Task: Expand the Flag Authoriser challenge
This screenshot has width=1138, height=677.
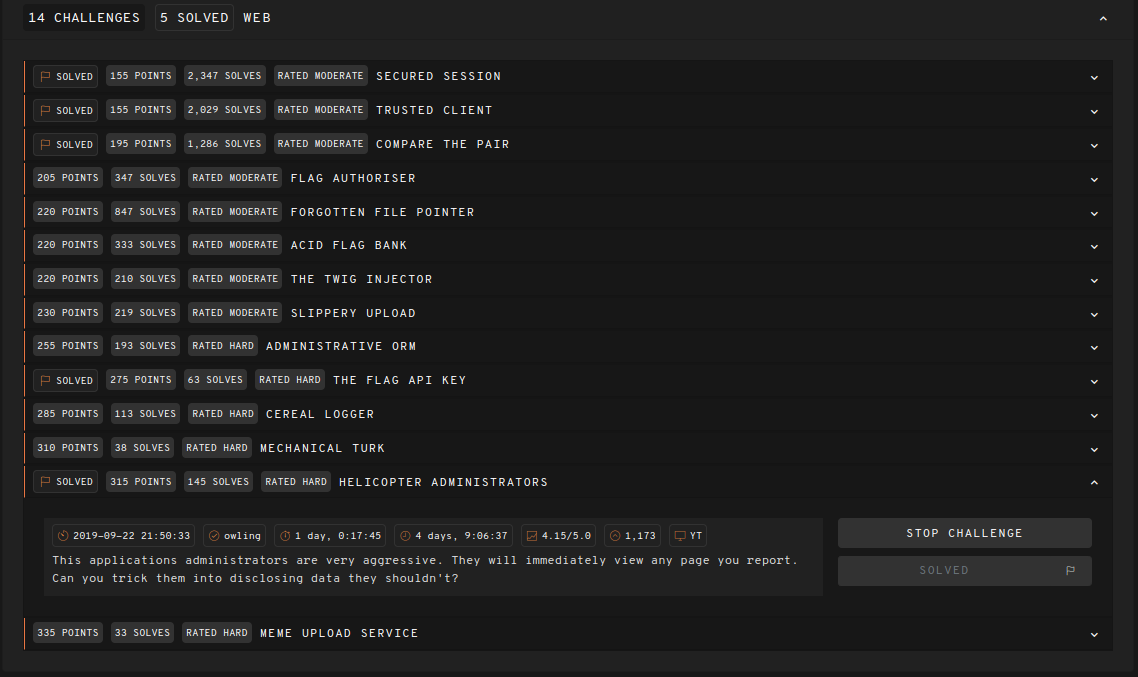Action: pyautogui.click(x=1093, y=178)
